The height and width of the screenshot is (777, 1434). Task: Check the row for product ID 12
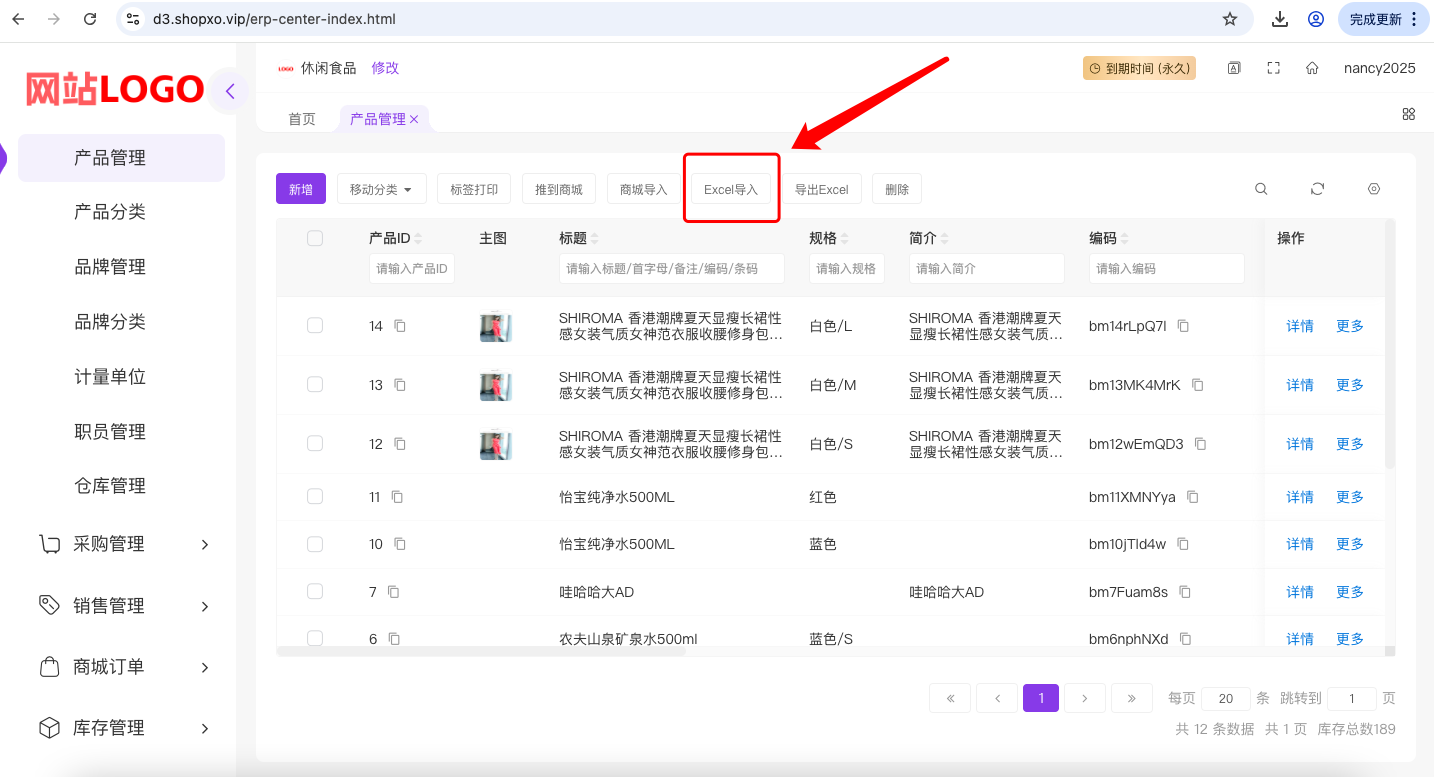pos(315,443)
